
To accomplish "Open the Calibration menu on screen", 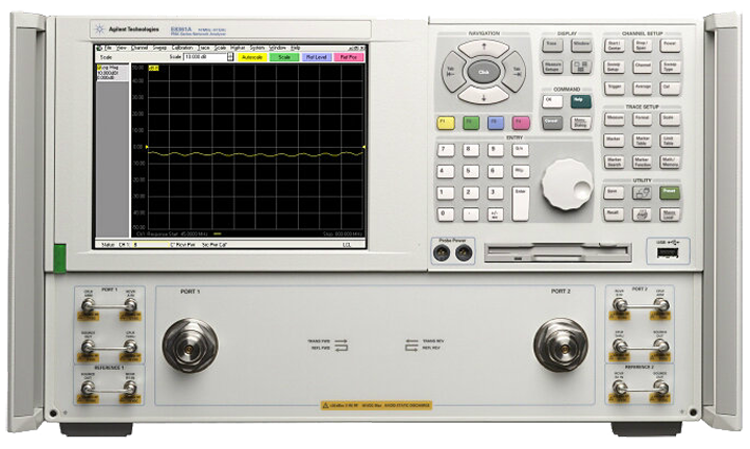I will [x=182, y=48].
